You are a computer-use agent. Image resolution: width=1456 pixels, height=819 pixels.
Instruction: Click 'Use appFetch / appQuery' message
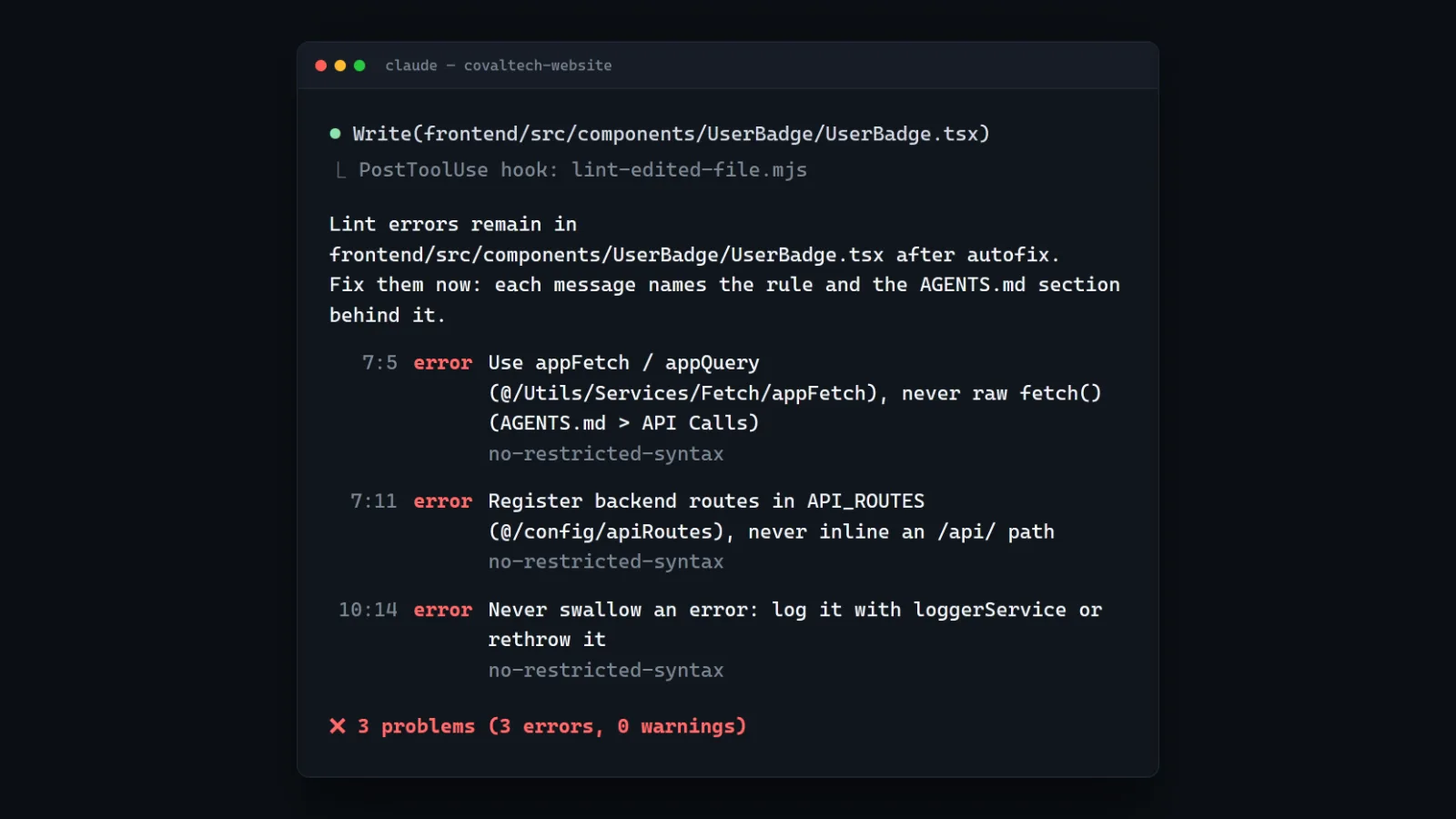[x=623, y=363]
